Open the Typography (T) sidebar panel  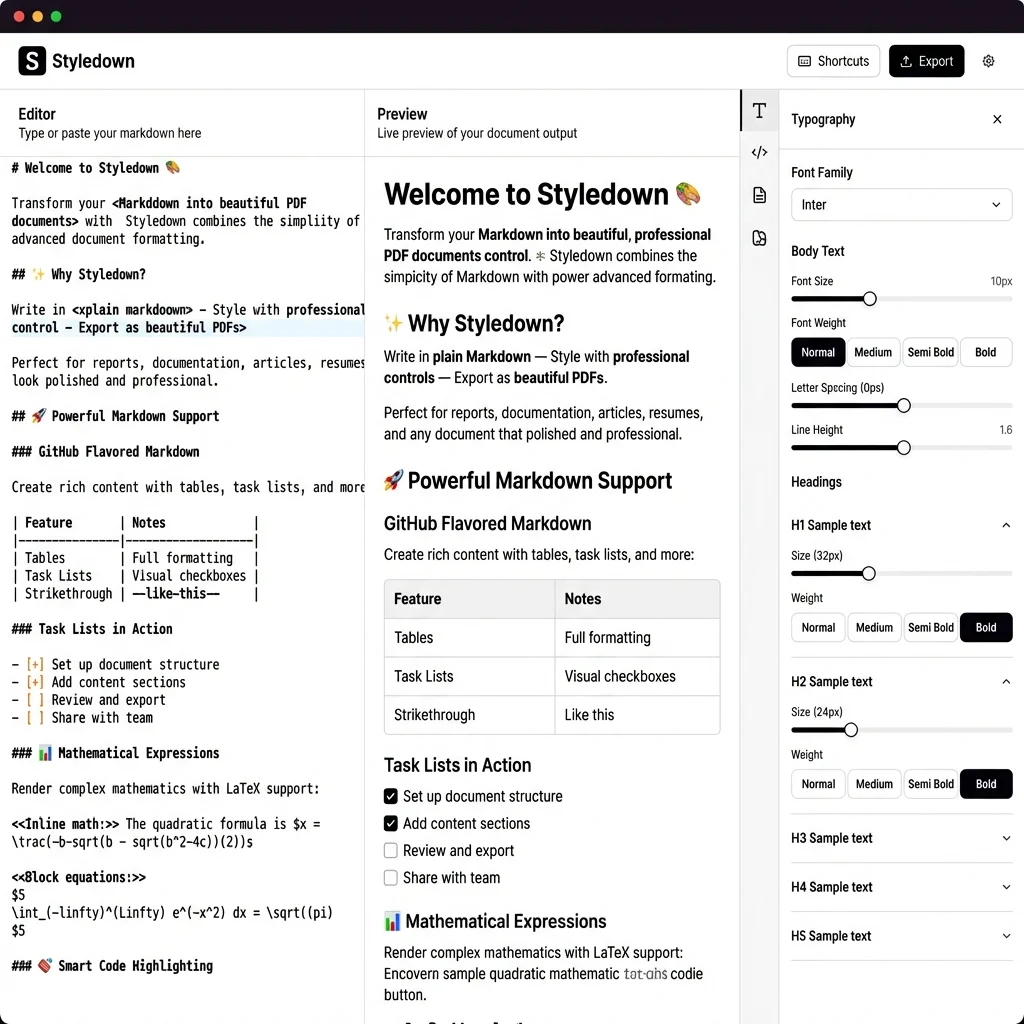pyautogui.click(x=759, y=111)
